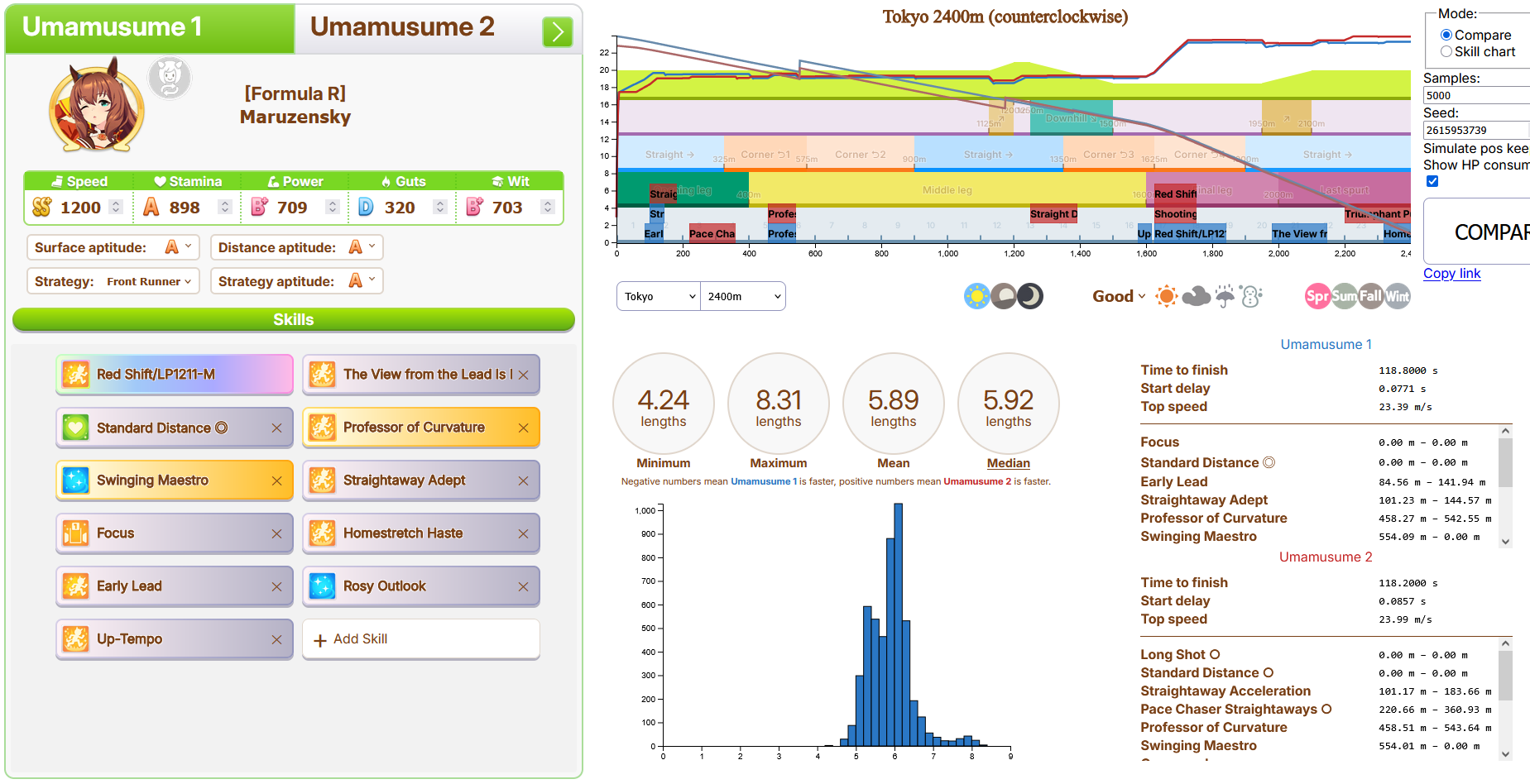Adjust Guts stat stepper
The height and width of the screenshot is (784, 1530).
click(440, 207)
